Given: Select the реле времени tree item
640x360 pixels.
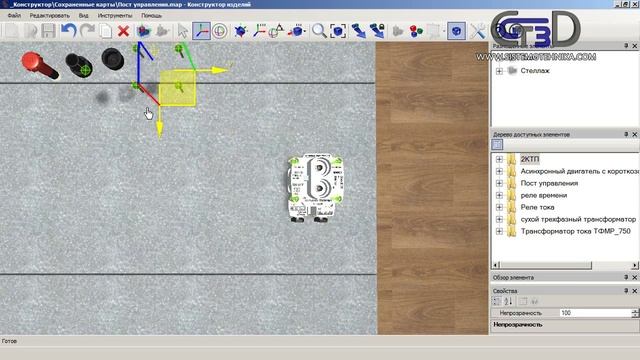Looking at the screenshot, I should click(x=544, y=196).
